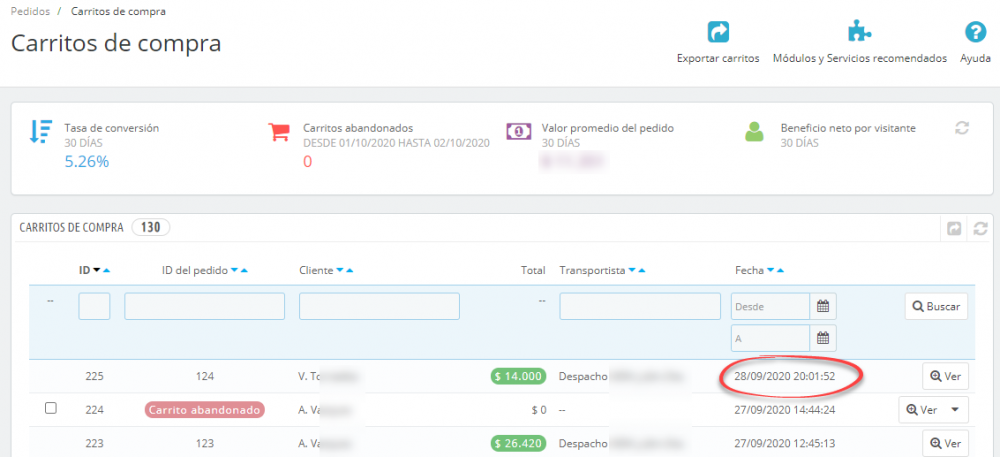The width and height of the screenshot is (1000, 457).
Task: Click the 130 carts count badge
Action: click(x=151, y=227)
